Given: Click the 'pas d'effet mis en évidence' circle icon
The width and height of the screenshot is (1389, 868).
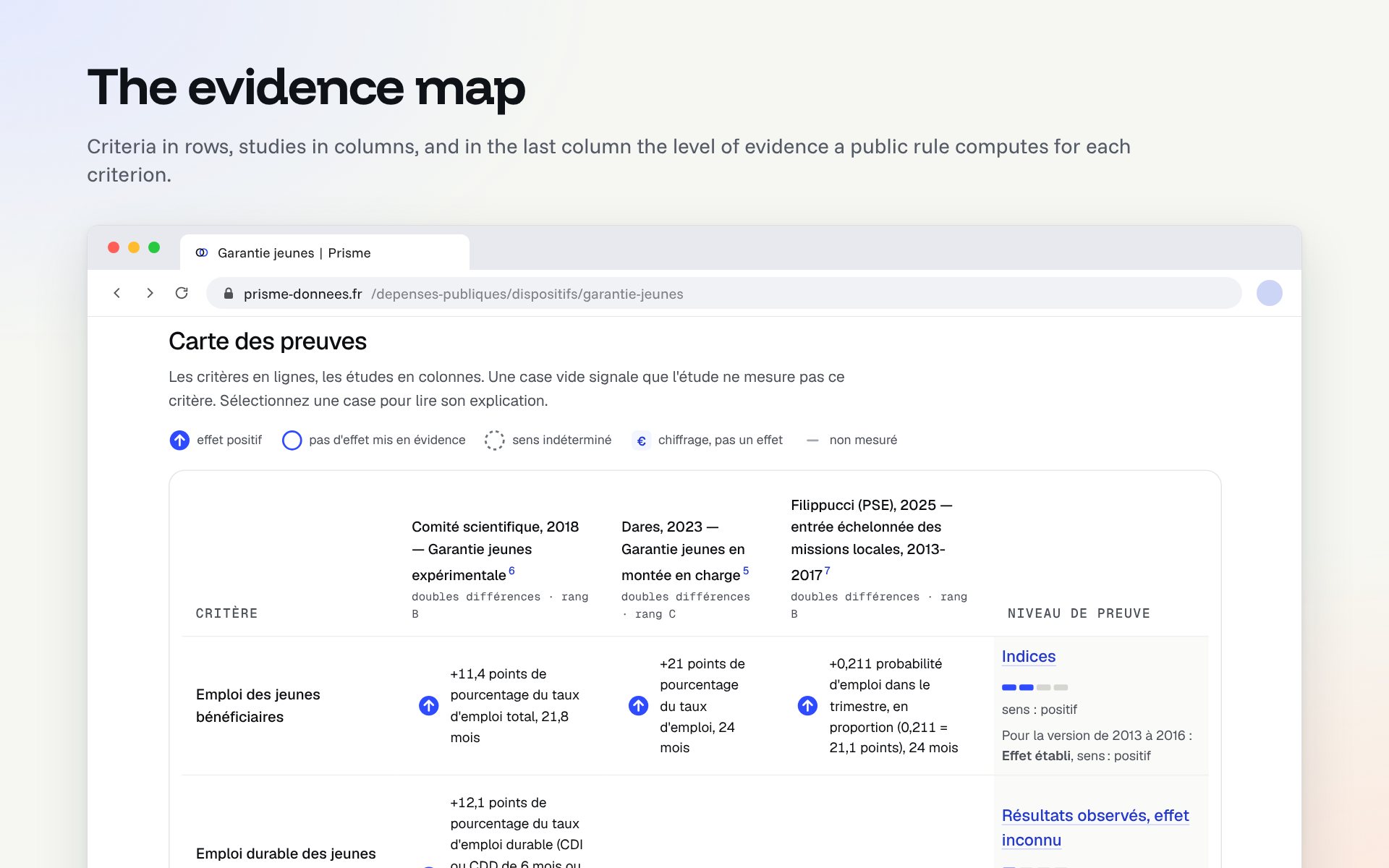Looking at the screenshot, I should [x=292, y=440].
